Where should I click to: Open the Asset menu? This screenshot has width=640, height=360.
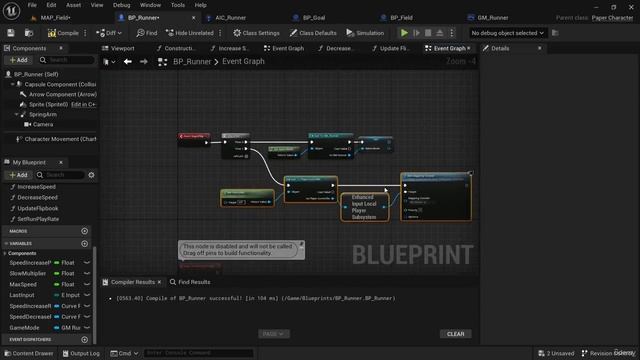coord(73,5)
